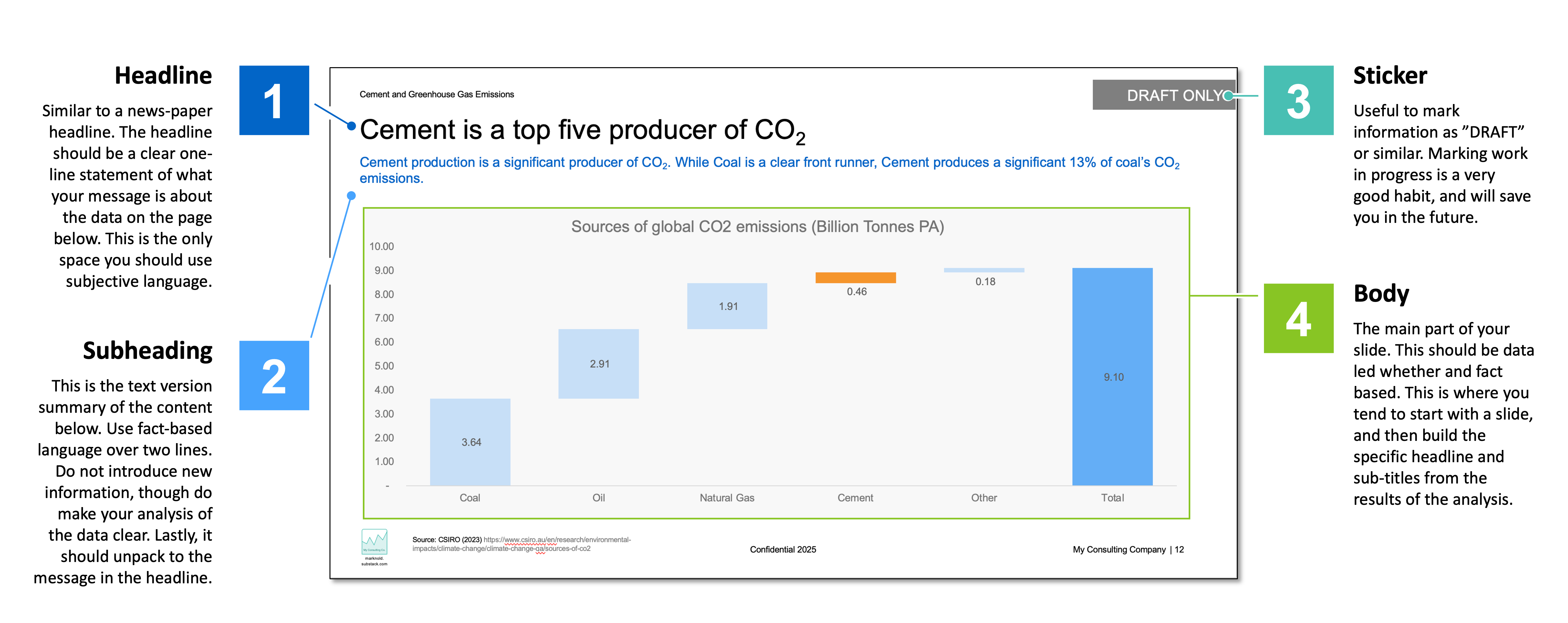The image size is (1568, 623).
Task: Click the Natural Gas bar 1.91
Action: pos(727,306)
